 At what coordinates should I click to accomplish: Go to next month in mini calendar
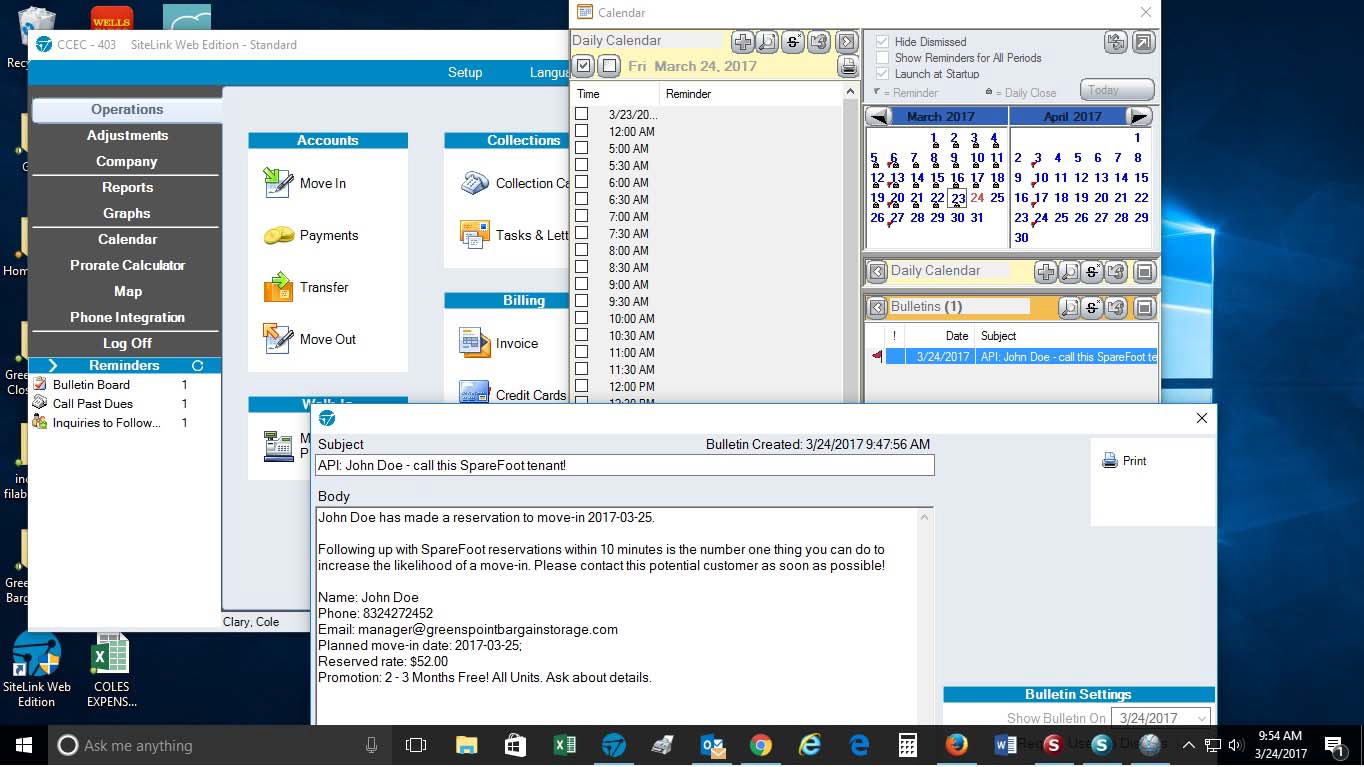[1138, 117]
